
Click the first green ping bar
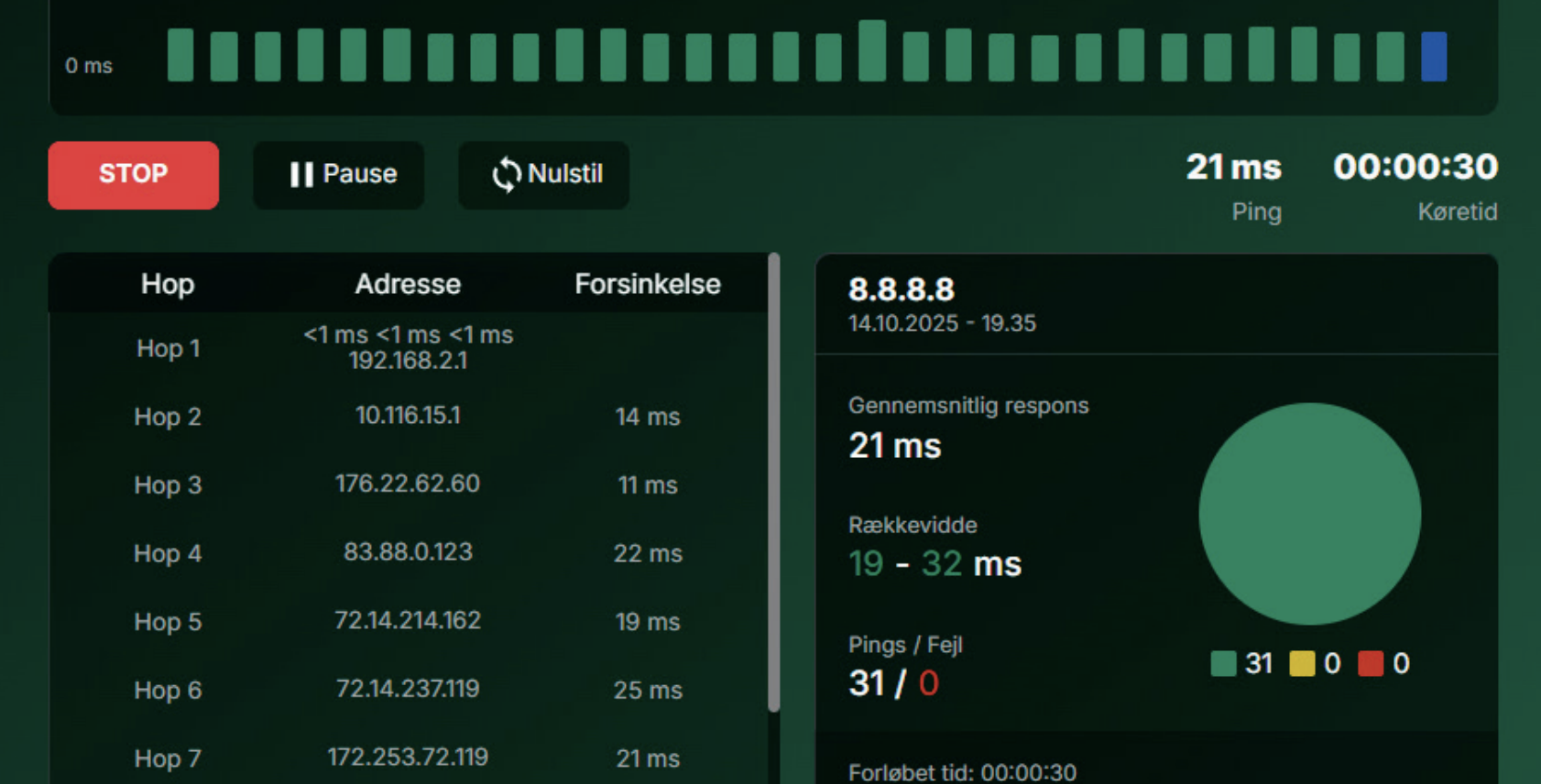click(180, 55)
